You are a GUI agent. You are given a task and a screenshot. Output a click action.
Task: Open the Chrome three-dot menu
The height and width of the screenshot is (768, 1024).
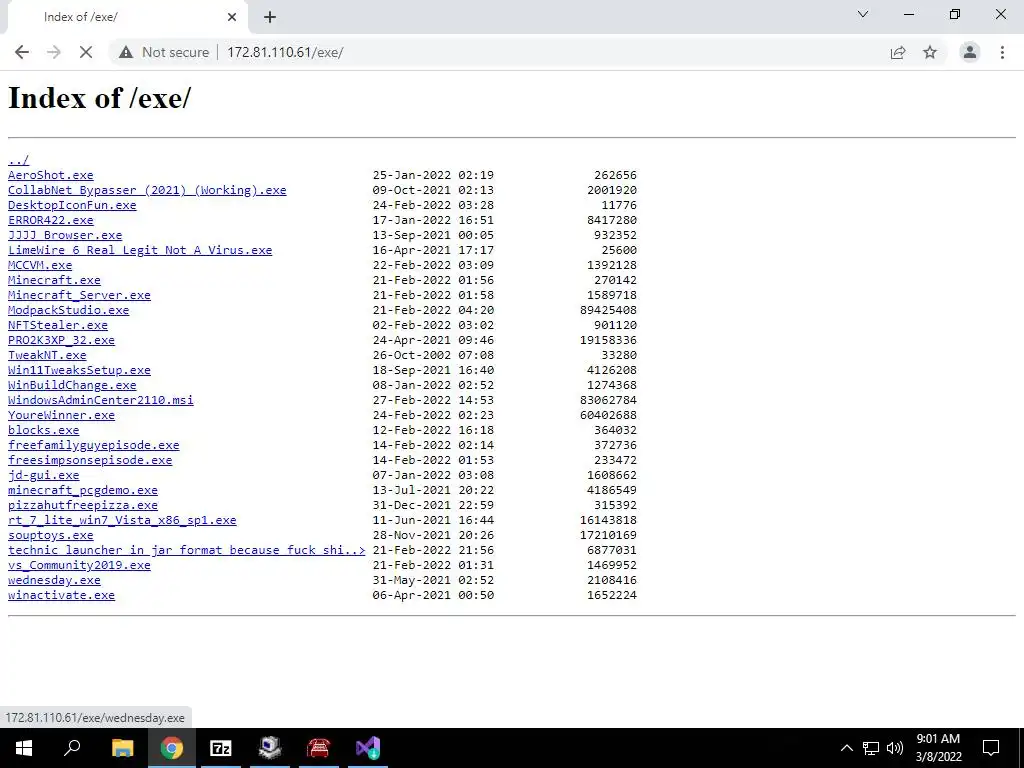coord(1002,52)
